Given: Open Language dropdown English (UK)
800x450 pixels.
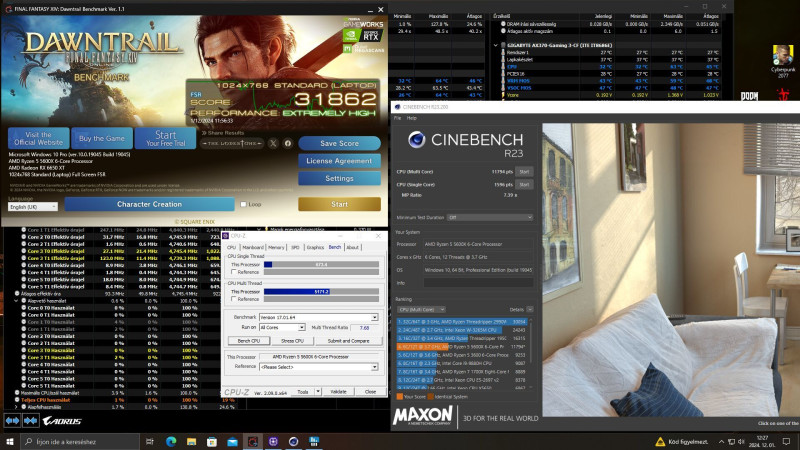Looking at the screenshot, I should 33,207.
